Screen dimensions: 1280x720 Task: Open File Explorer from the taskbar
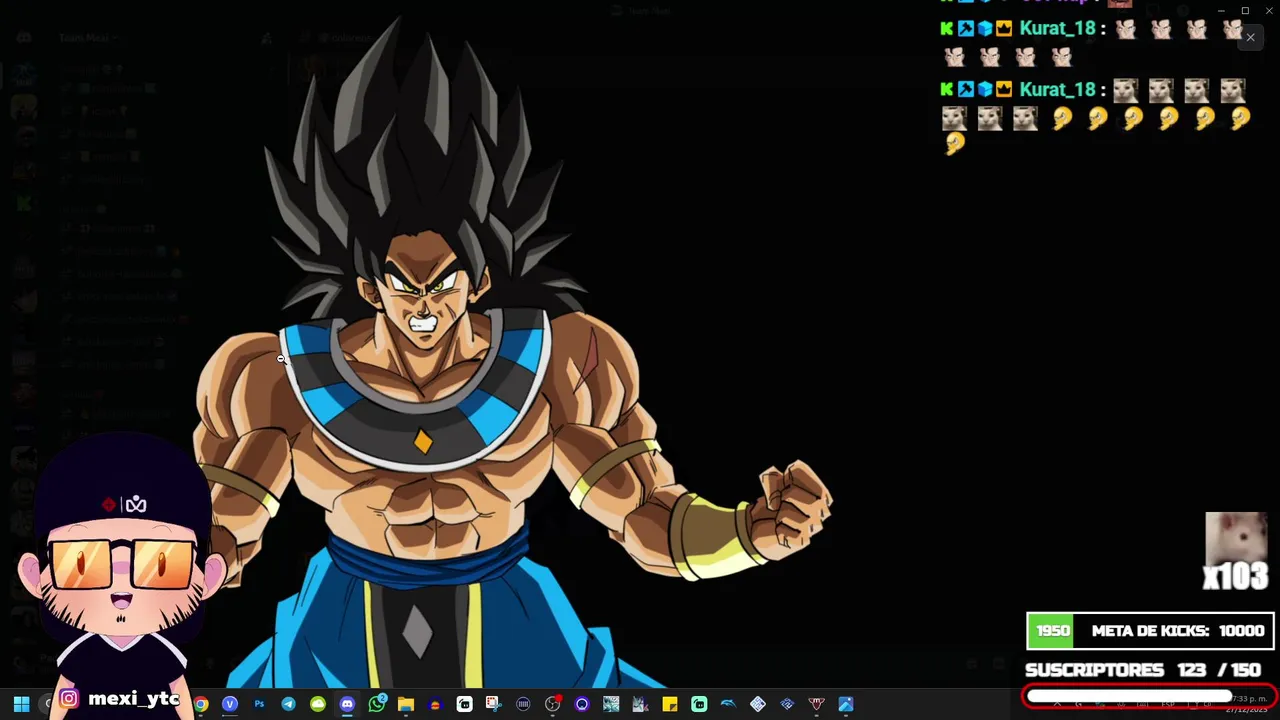tap(406, 704)
